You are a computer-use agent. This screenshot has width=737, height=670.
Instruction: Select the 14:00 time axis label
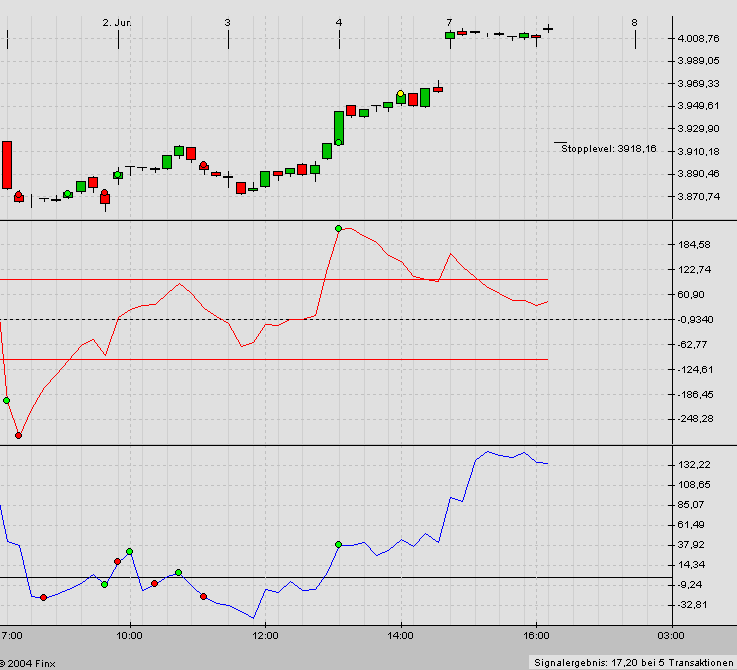400,634
